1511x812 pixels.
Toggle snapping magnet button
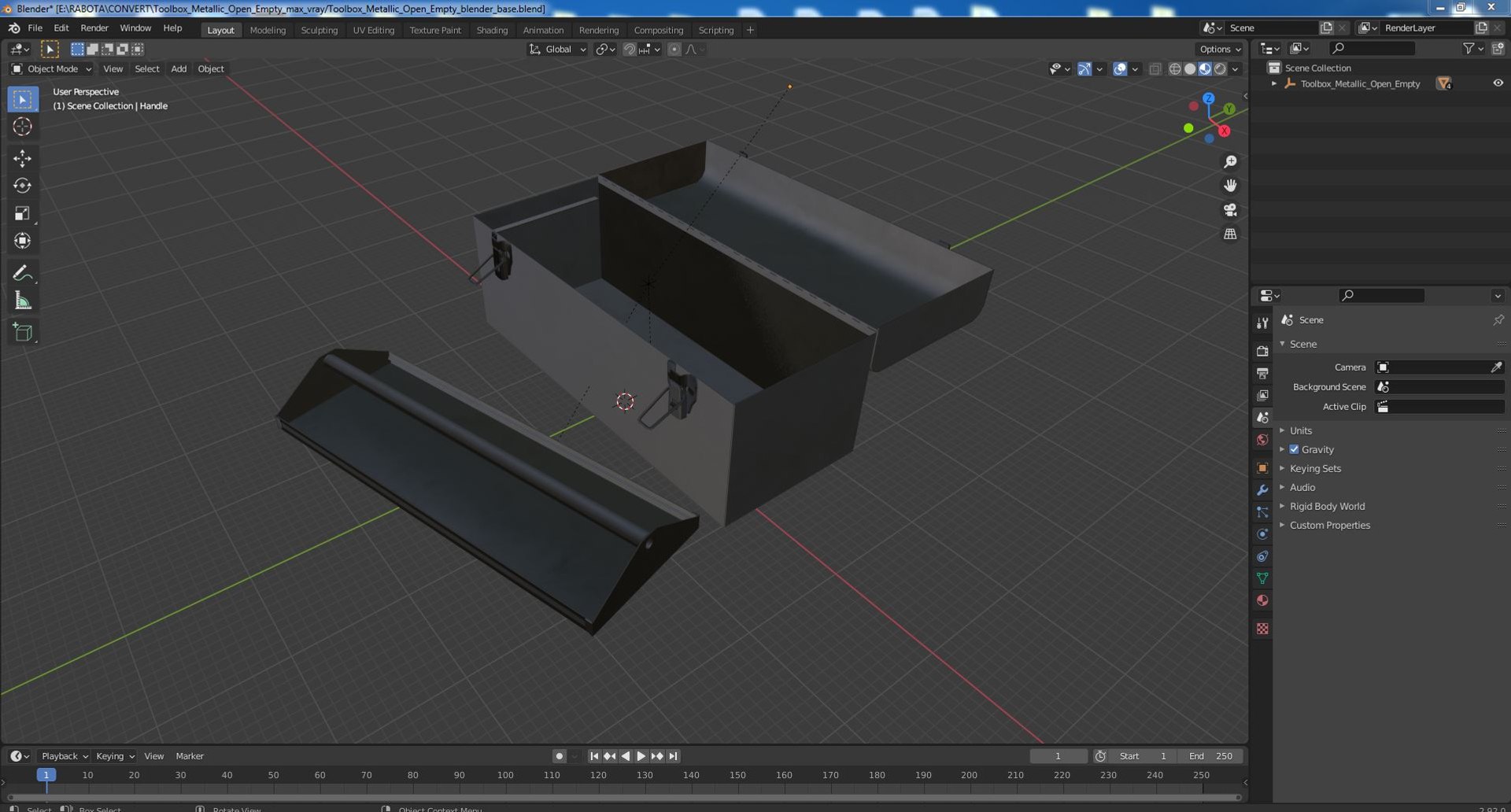tap(629, 49)
